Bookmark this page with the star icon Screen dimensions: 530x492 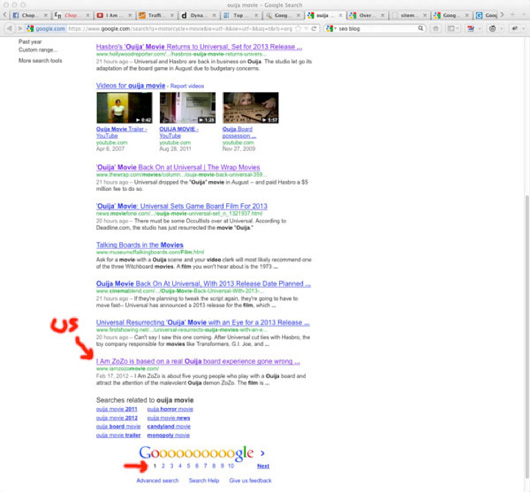(x=298, y=29)
